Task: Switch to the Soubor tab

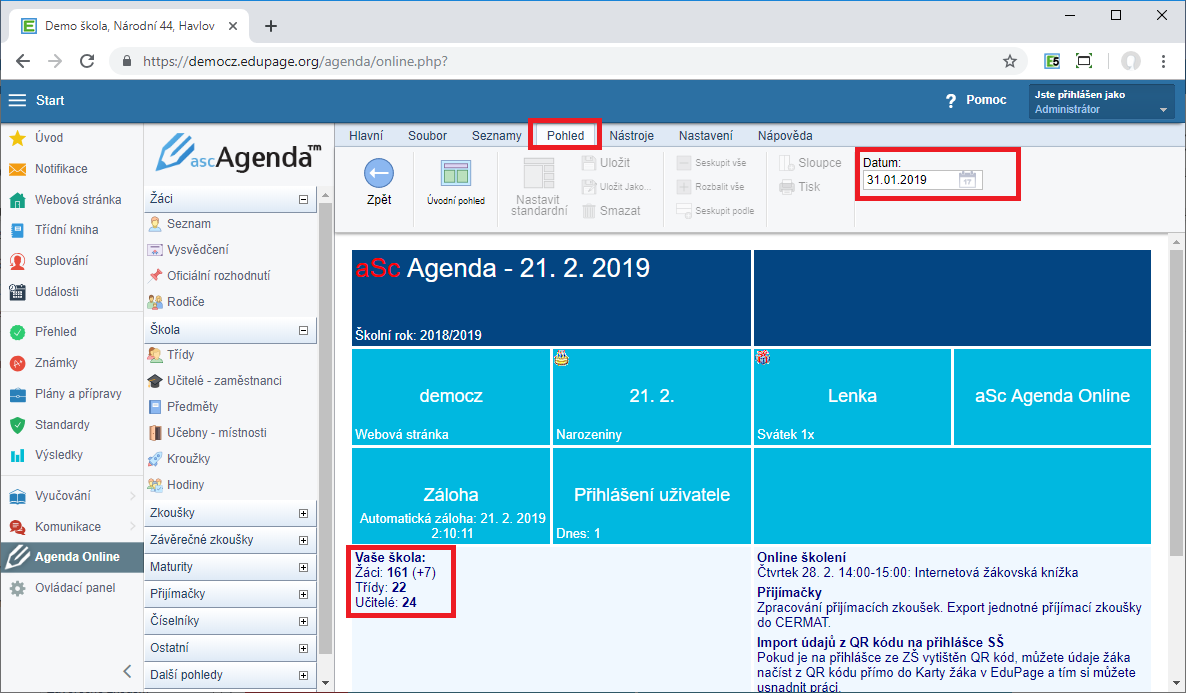Action: (x=427, y=135)
